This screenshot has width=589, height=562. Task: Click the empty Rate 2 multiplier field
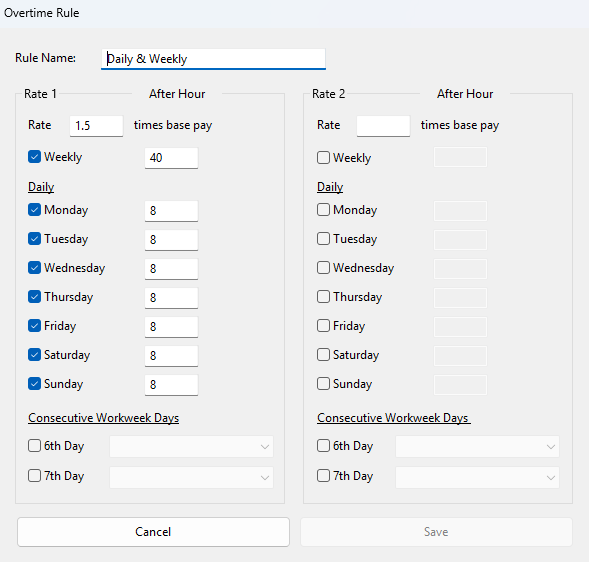pos(383,126)
